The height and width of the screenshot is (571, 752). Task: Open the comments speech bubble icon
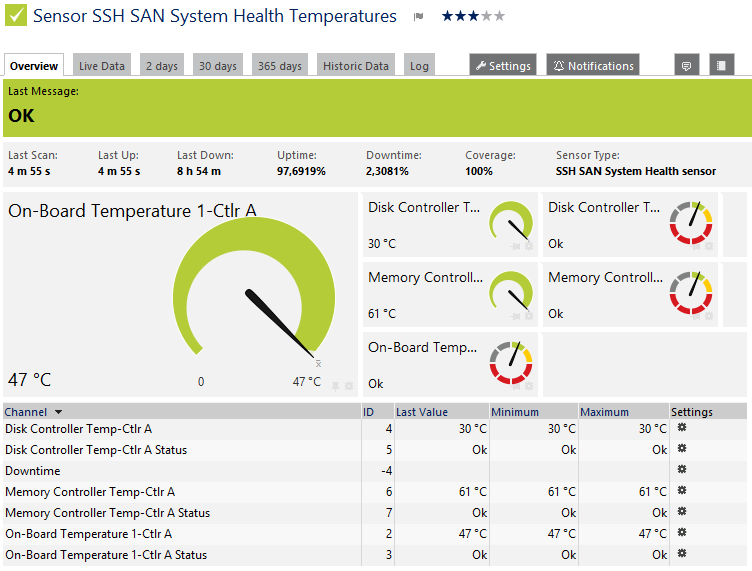[686, 65]
